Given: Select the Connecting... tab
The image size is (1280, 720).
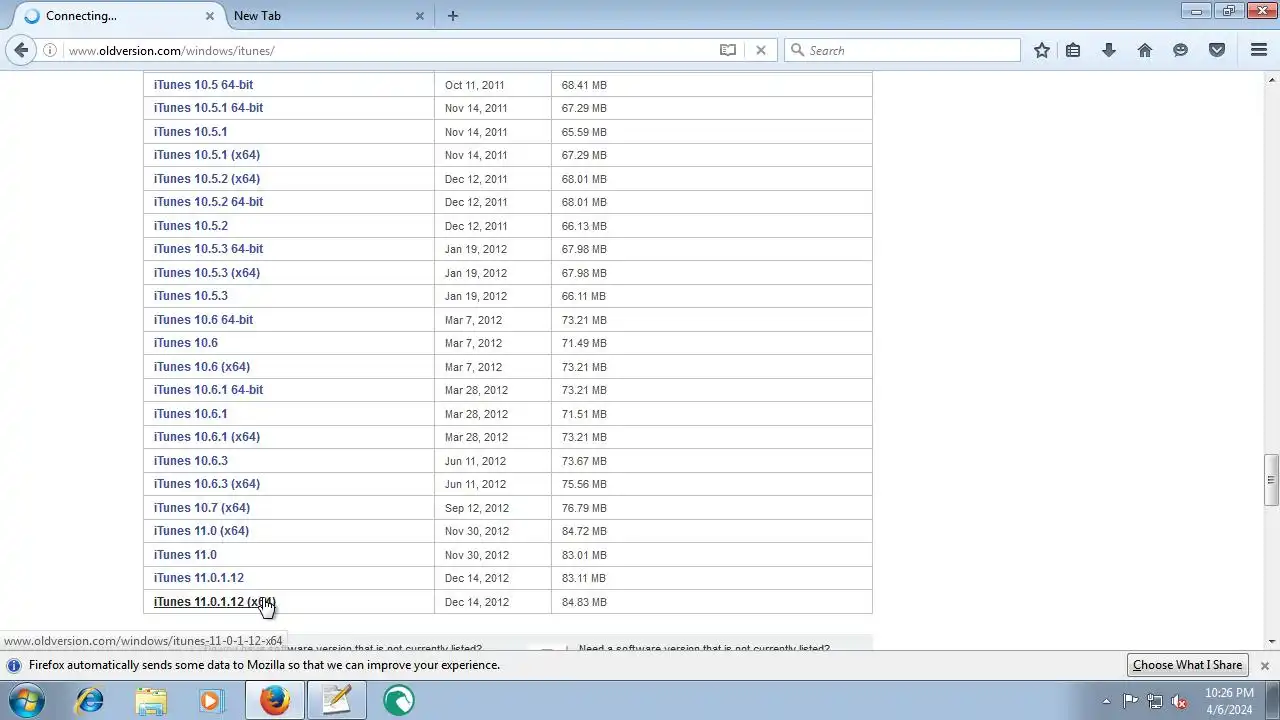Looking at the screenshot, I should [119, 16].
